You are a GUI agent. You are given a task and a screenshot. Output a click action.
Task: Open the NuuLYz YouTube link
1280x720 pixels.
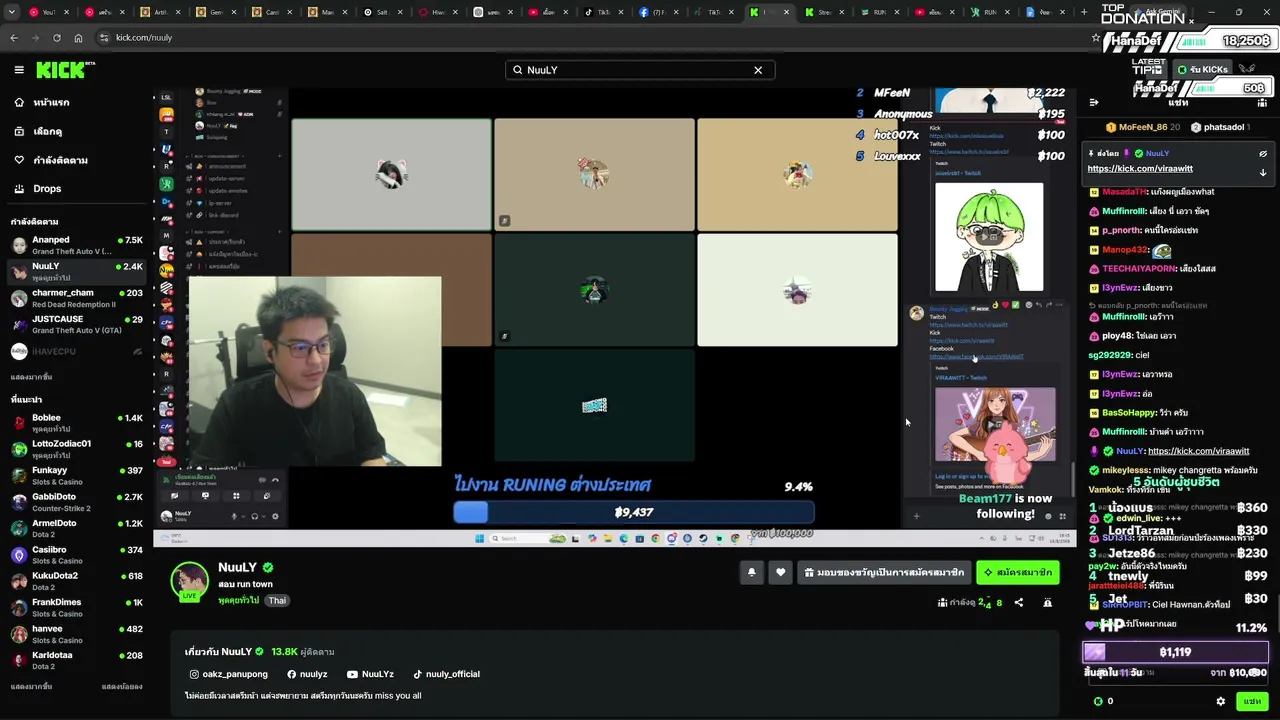pyautogui.click(x=370, y=674)
